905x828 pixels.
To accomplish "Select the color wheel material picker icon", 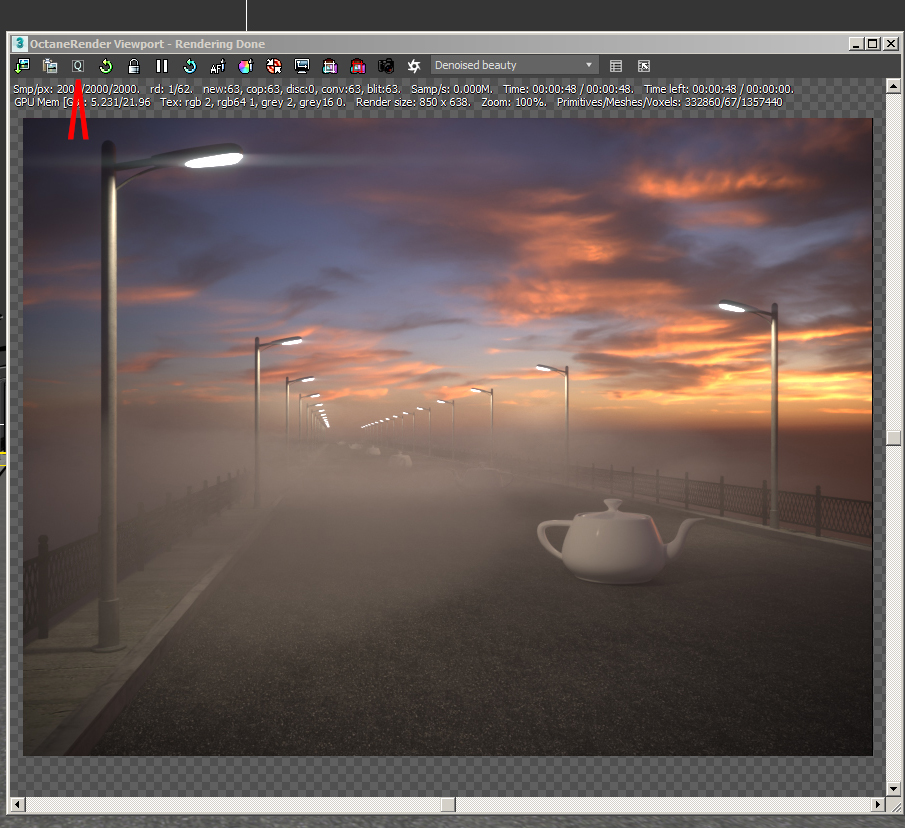I will [246, 66].
